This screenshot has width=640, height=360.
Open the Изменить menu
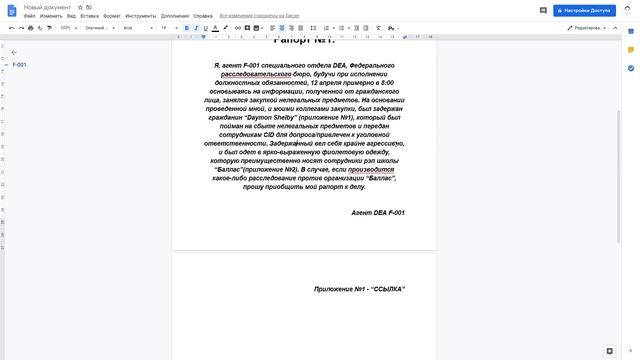51,16
